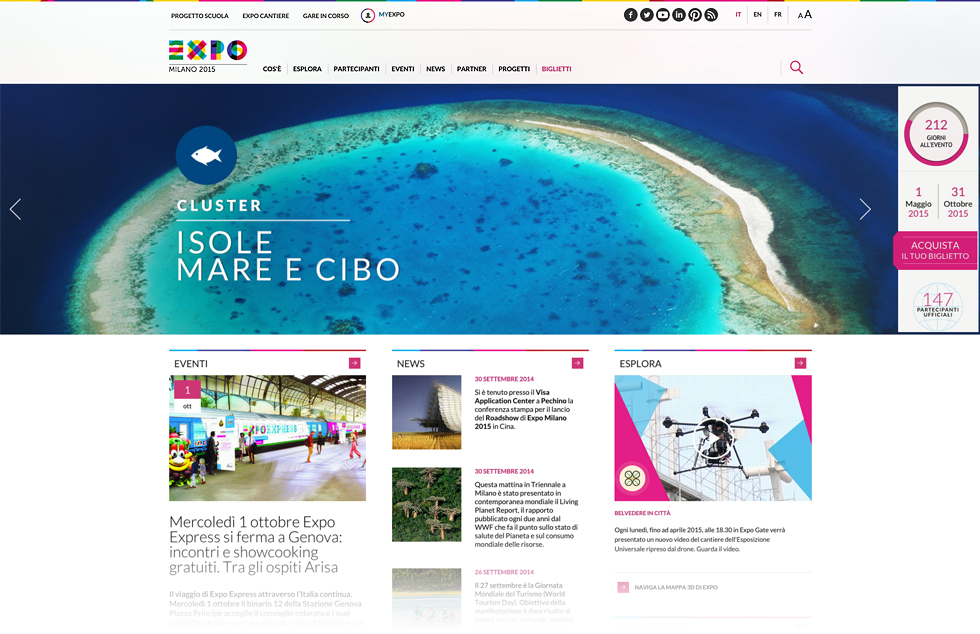Click the Expo Cantiere link
Screen dimensions: 980x634
tap(266, 16)
